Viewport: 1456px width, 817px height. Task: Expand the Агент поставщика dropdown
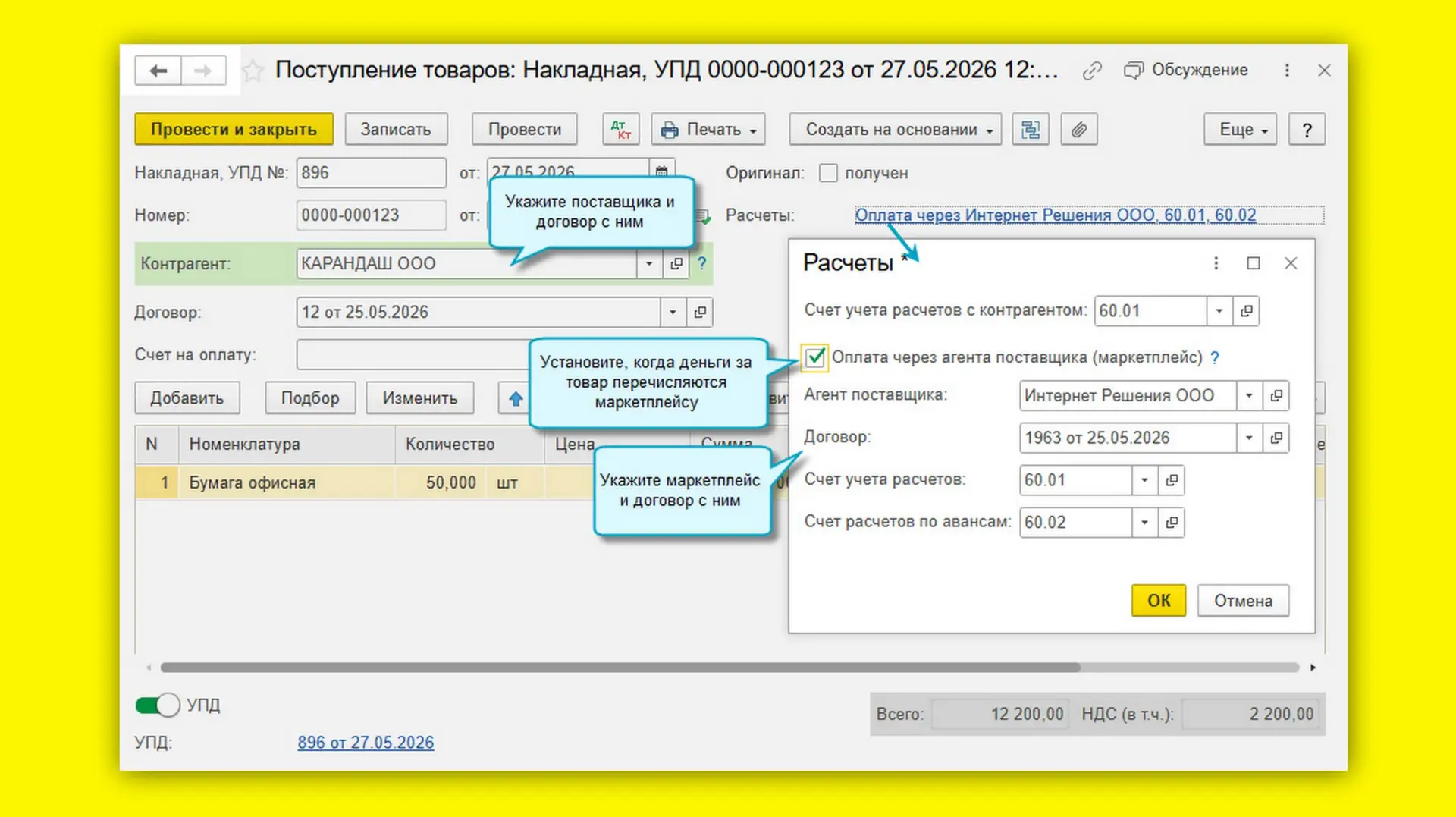click(1249, 396)
